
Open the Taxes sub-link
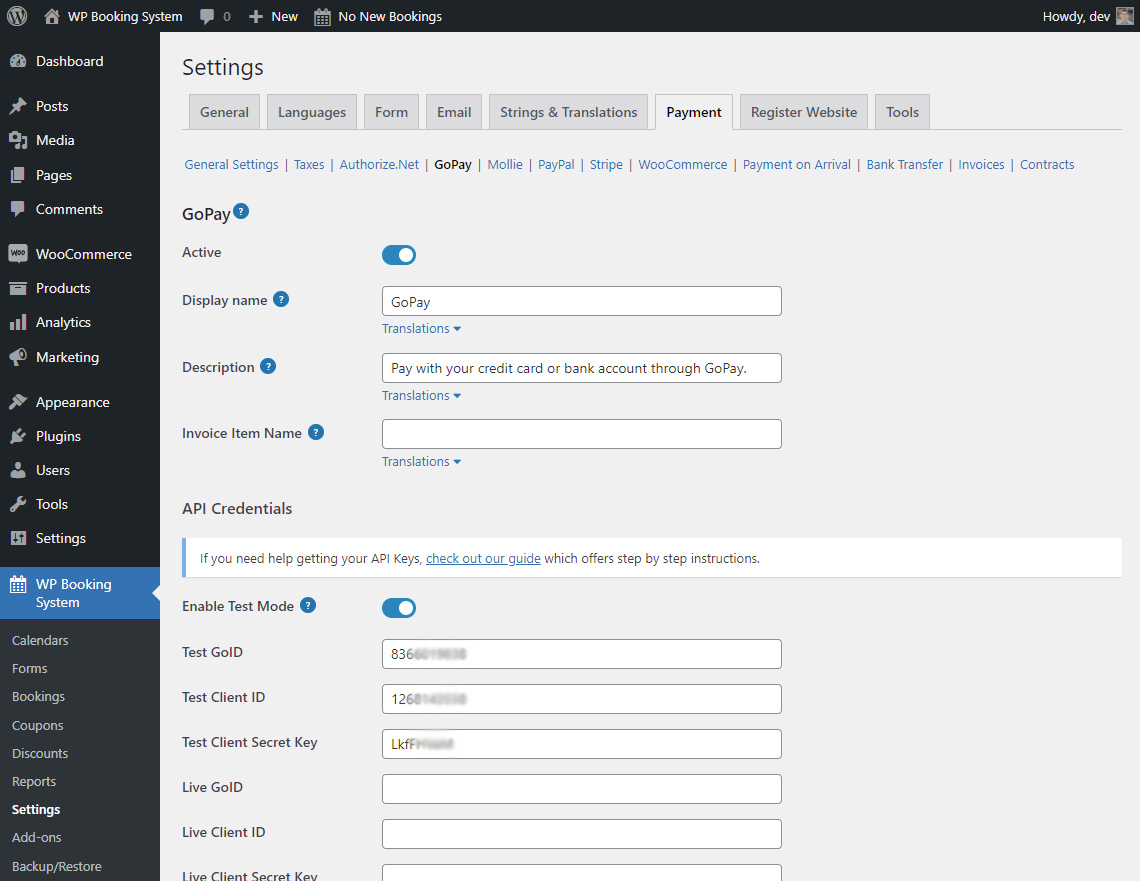309,164
